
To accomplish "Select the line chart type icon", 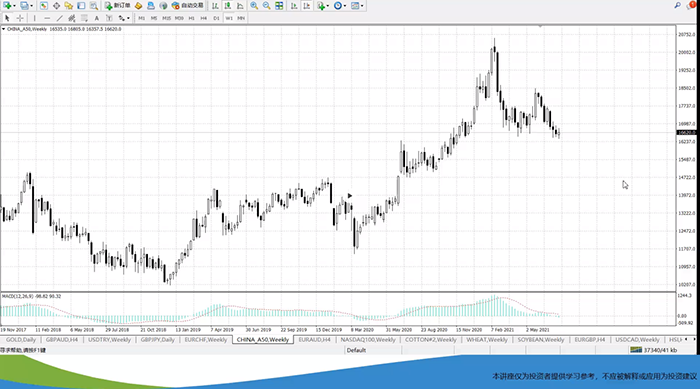I will (x=240, y=6).
